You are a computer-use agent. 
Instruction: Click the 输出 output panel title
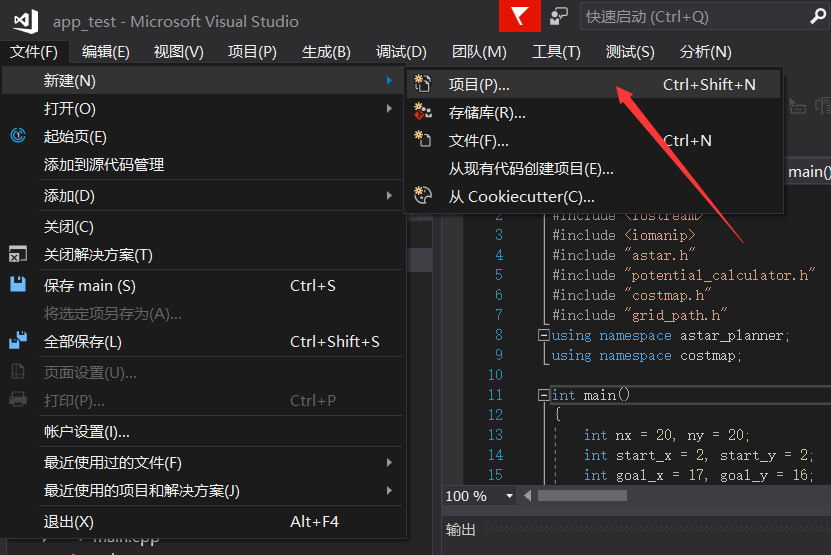tap(461, 530)
